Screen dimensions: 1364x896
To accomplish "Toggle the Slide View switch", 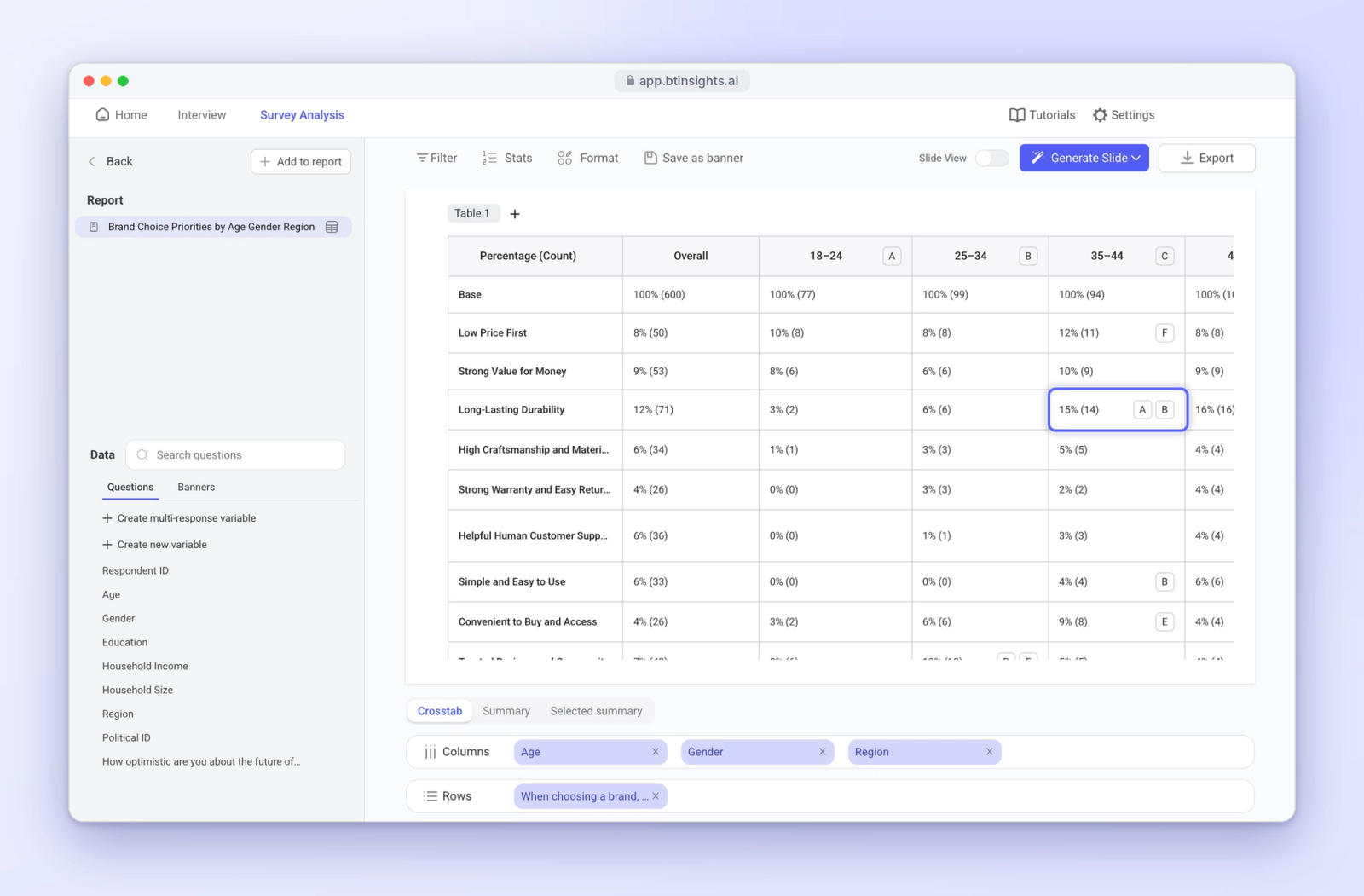I will pyautogui.click(x=991, y=158).
